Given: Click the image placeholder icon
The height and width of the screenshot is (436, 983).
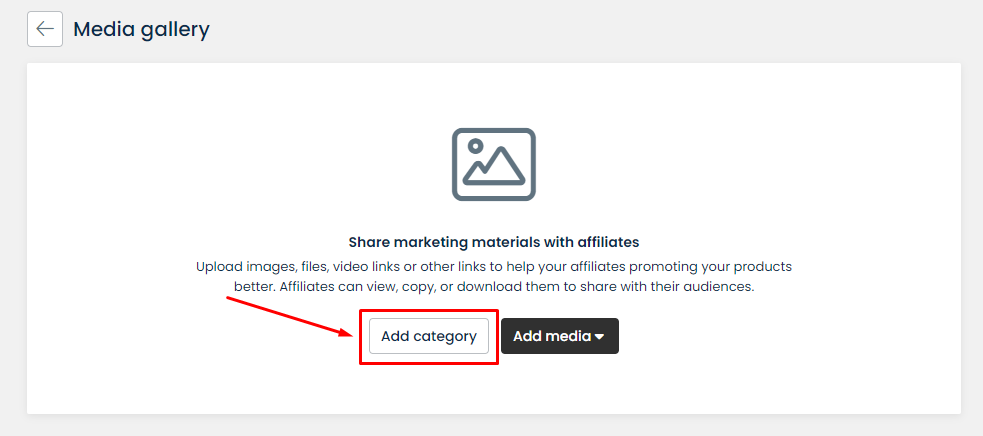Looking at the screenshot, I should pyautogui.click(x=493, y=164).
